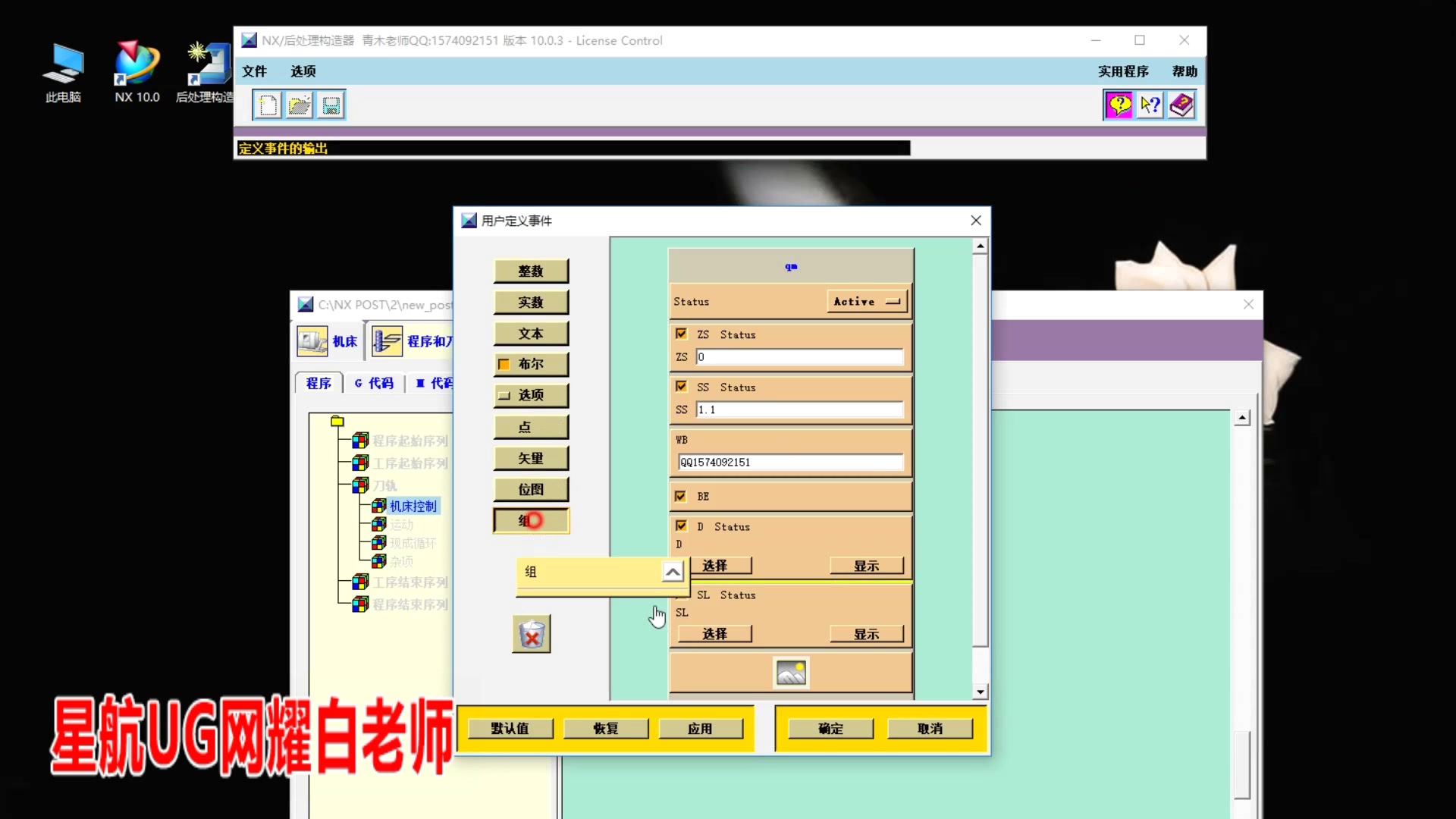This screenshot has width=1456, height=819.
Task: Delete the event using the trash icon
Action: pos(531,634)
